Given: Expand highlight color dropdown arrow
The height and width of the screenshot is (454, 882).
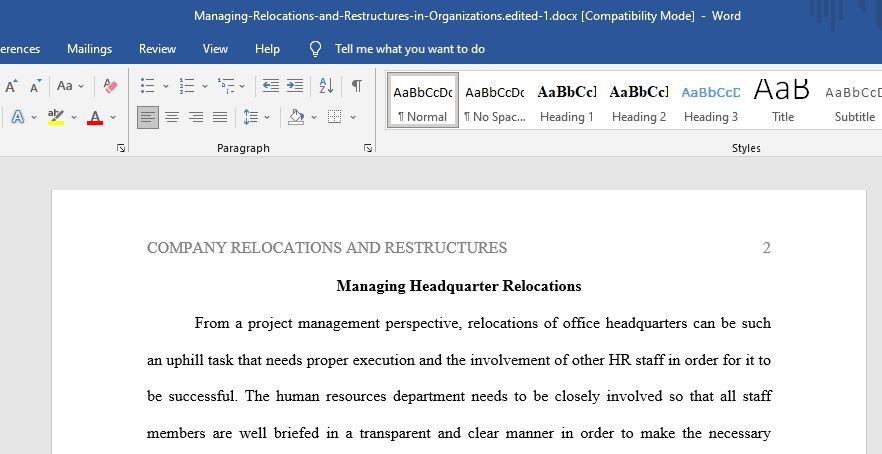Looking at the screenshot, I should [x=74, y=117].
